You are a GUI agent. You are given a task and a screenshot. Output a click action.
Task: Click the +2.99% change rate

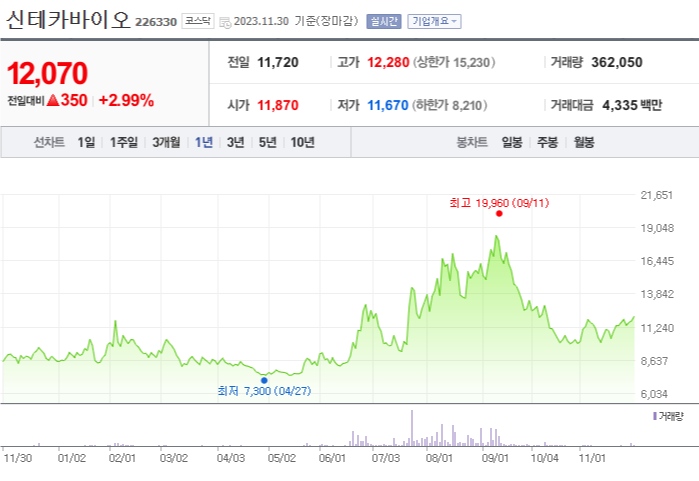pos(126,100)
